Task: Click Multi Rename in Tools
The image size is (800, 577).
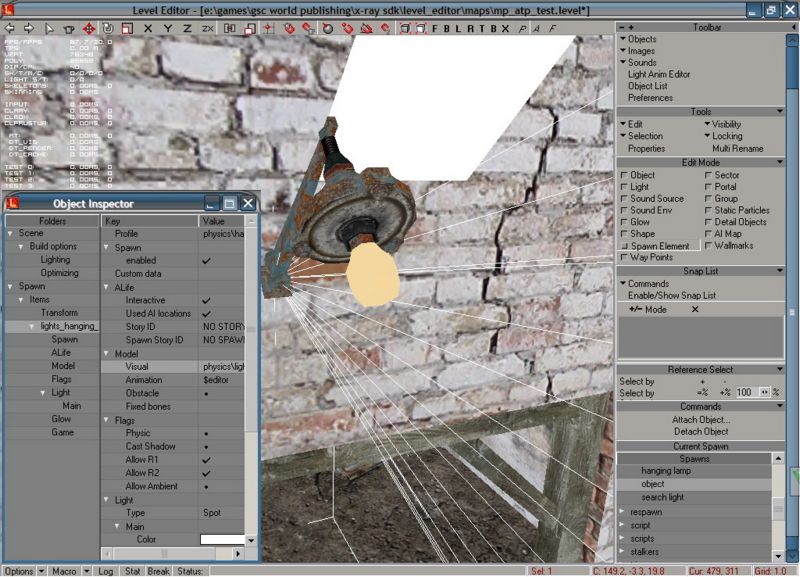Action: pyautogui.click(x=738, y=148)
